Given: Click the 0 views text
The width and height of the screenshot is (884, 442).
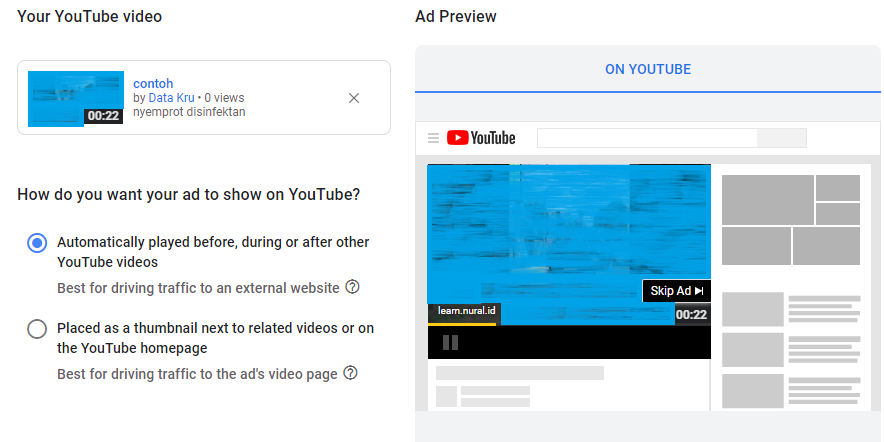Looking at the screenshot, I should click(x=224, y=98).
